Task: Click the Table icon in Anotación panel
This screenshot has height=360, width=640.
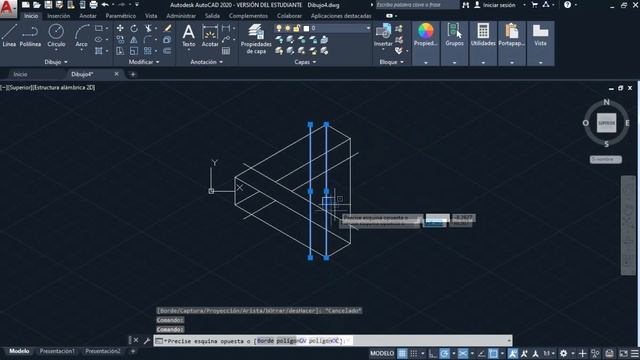Action: (226, 51)
